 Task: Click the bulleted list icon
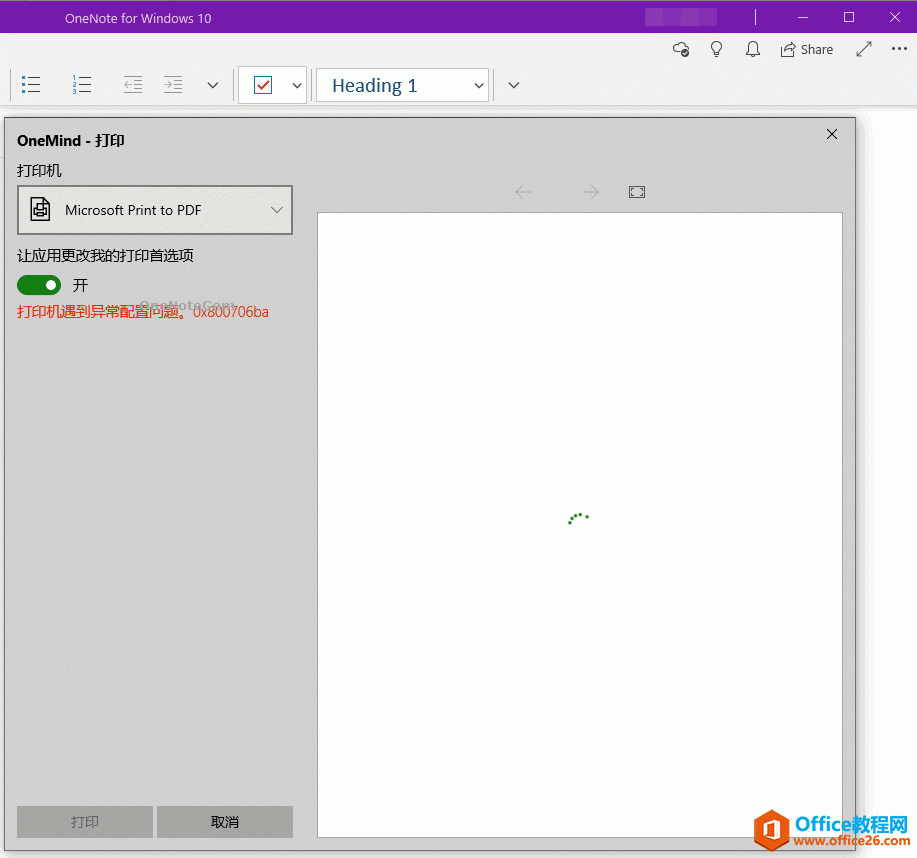[x=31, y=85]
